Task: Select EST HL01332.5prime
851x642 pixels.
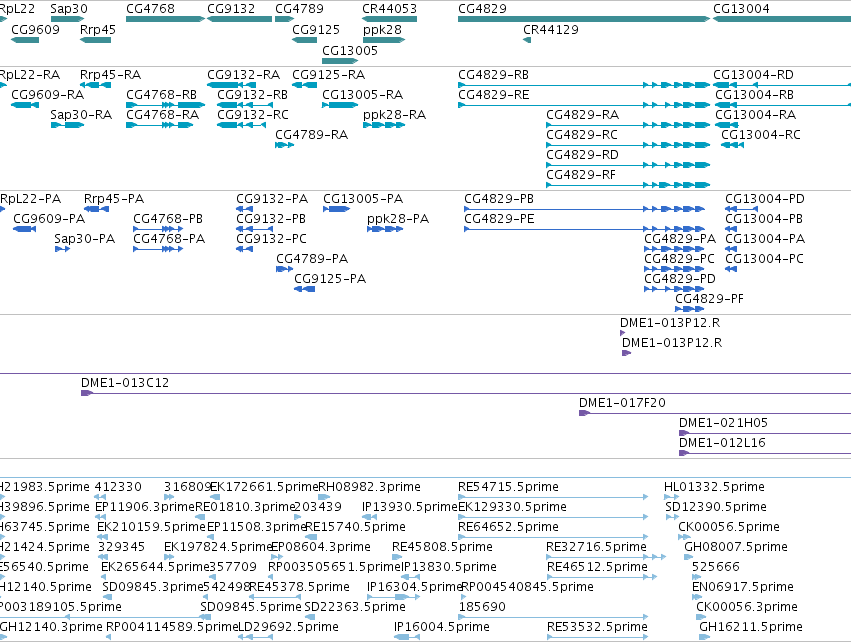Action: coord(671,497)
